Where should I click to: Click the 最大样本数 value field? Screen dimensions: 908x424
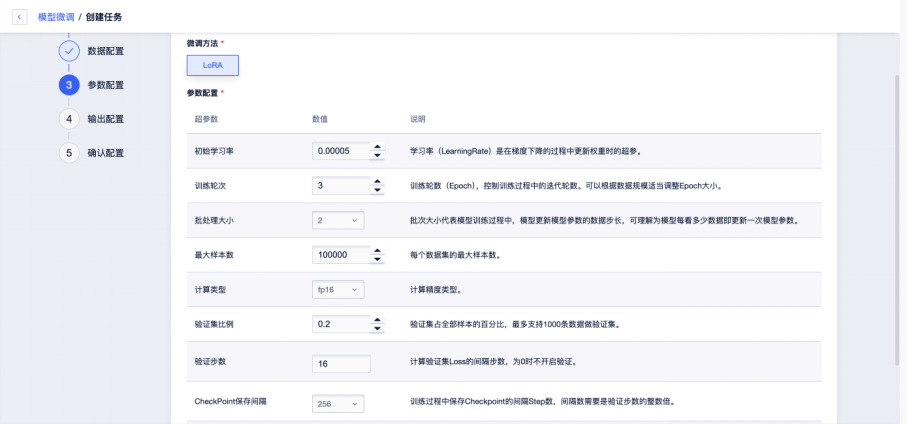pos(340,255)
